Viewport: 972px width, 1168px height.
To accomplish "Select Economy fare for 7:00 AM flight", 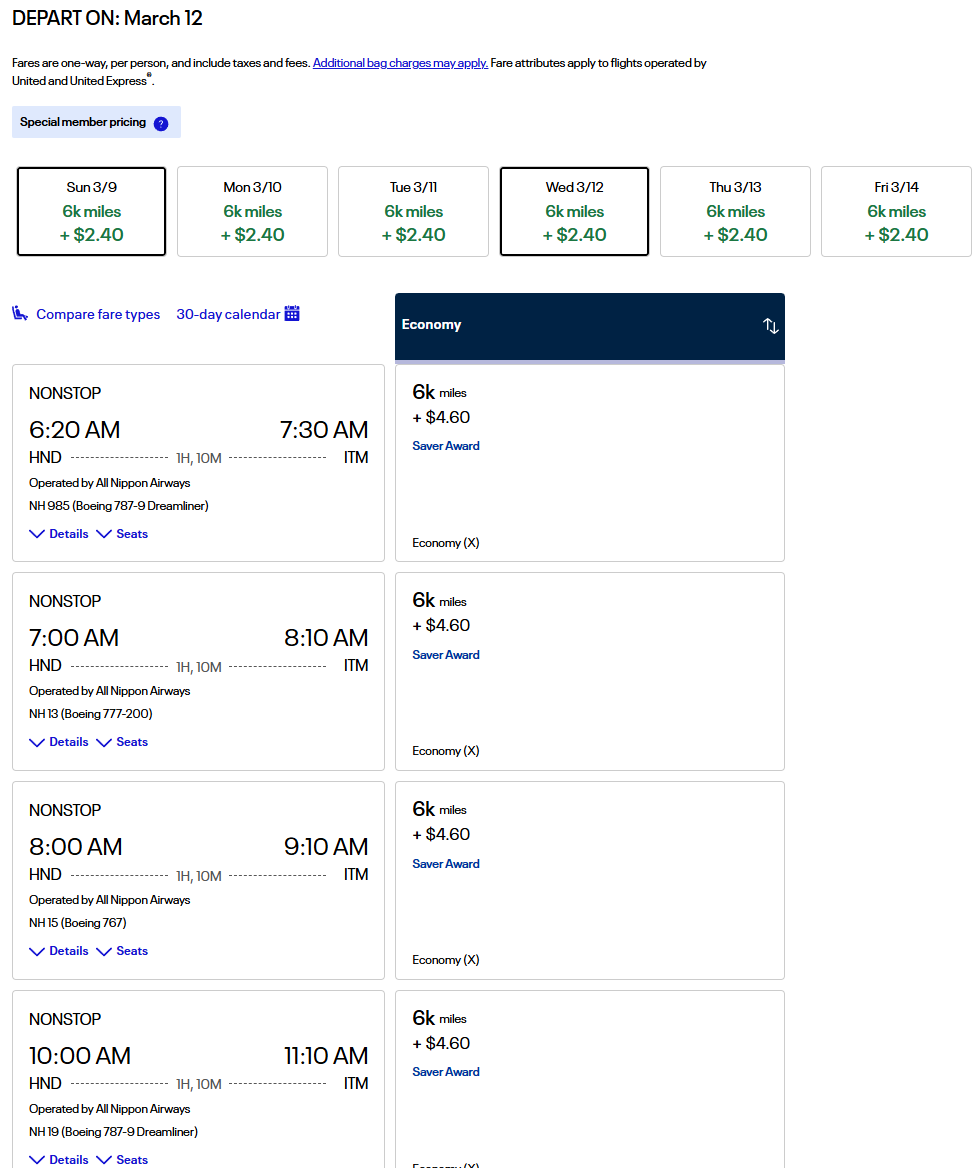I will tap(589, 671).
